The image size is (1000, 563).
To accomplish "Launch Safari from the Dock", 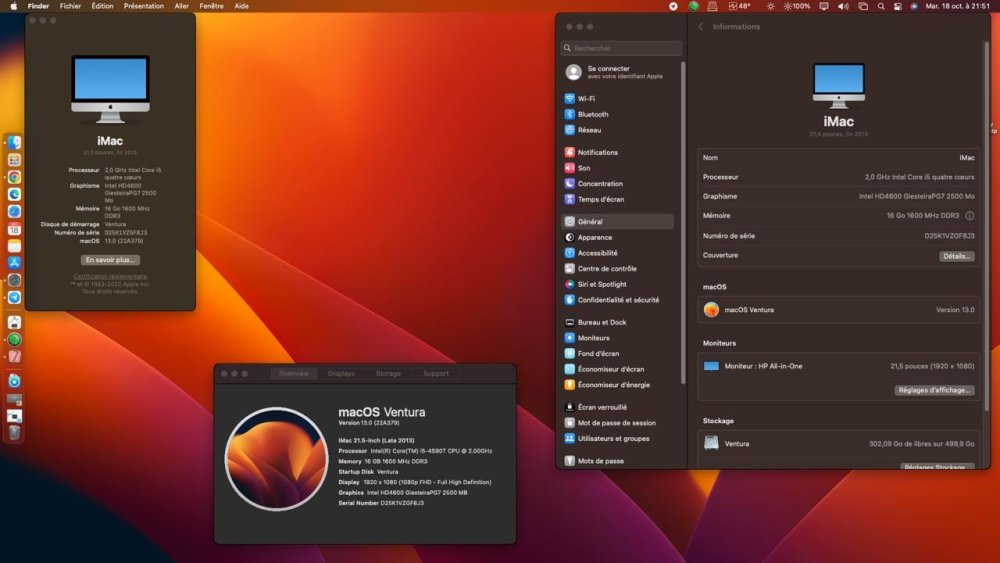I will tap(14, 212).
